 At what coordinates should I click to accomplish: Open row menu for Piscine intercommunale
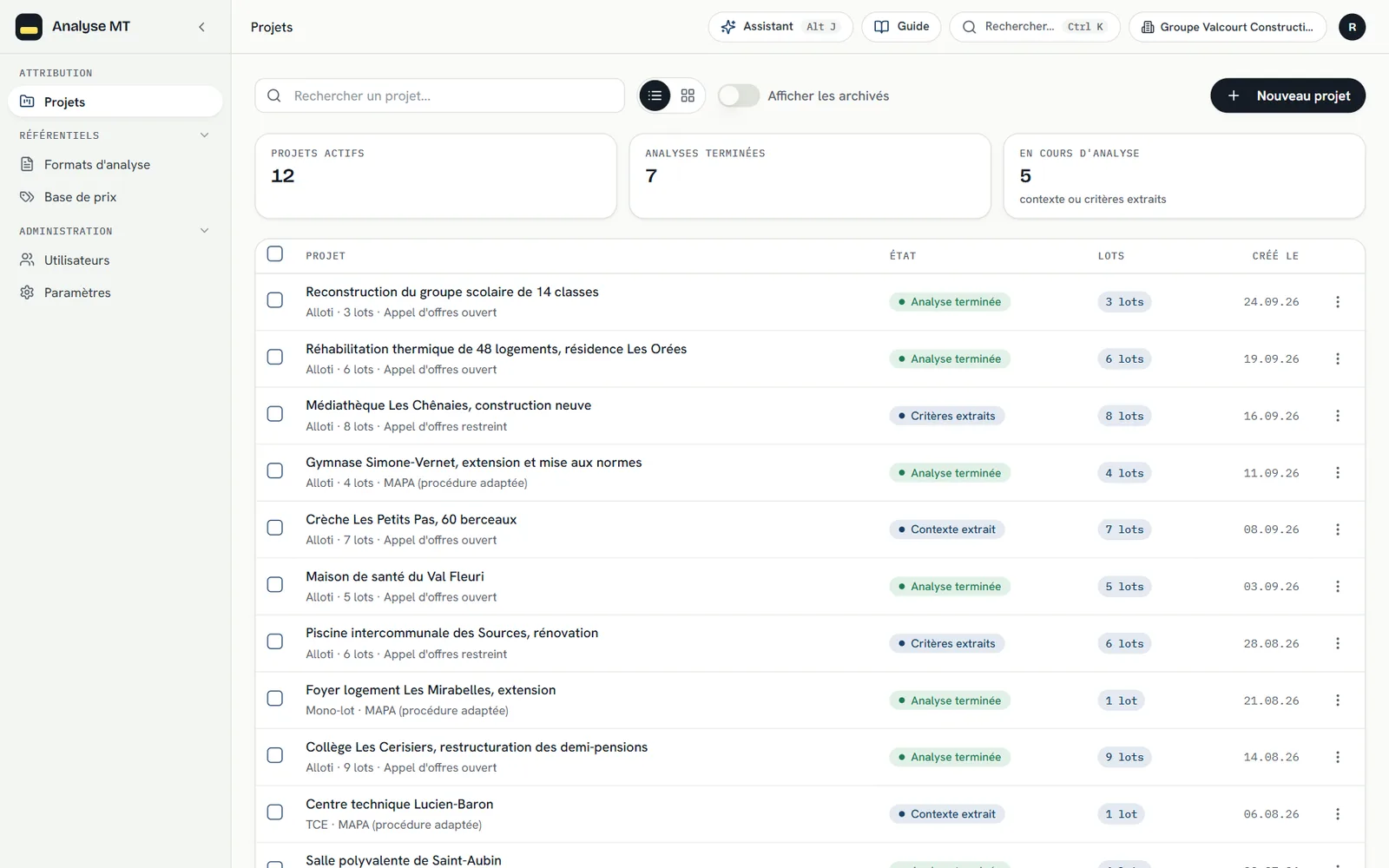(1337, 643)
